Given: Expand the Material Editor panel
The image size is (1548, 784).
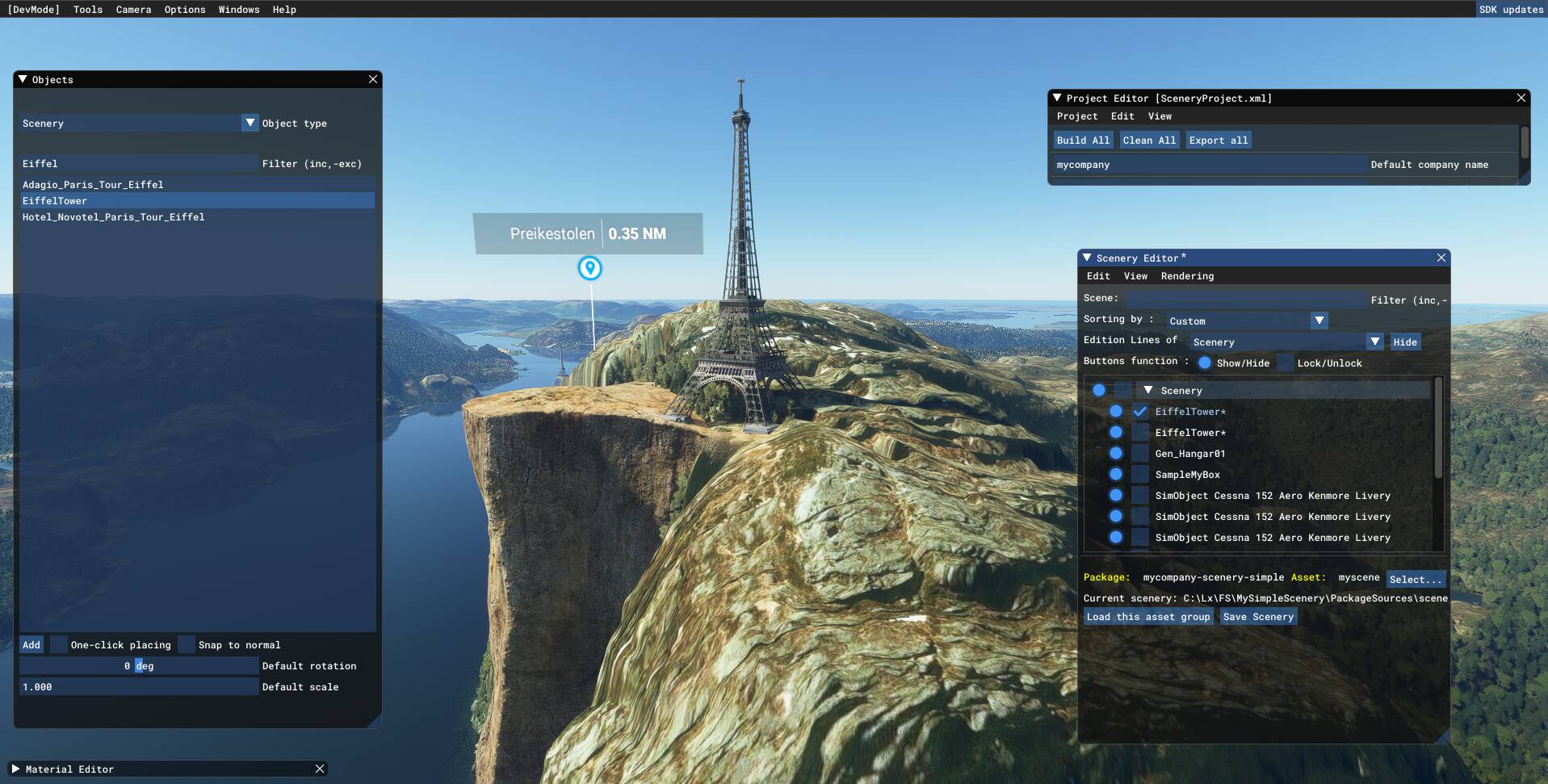Looking at the screenshot, I should (15, 769).
